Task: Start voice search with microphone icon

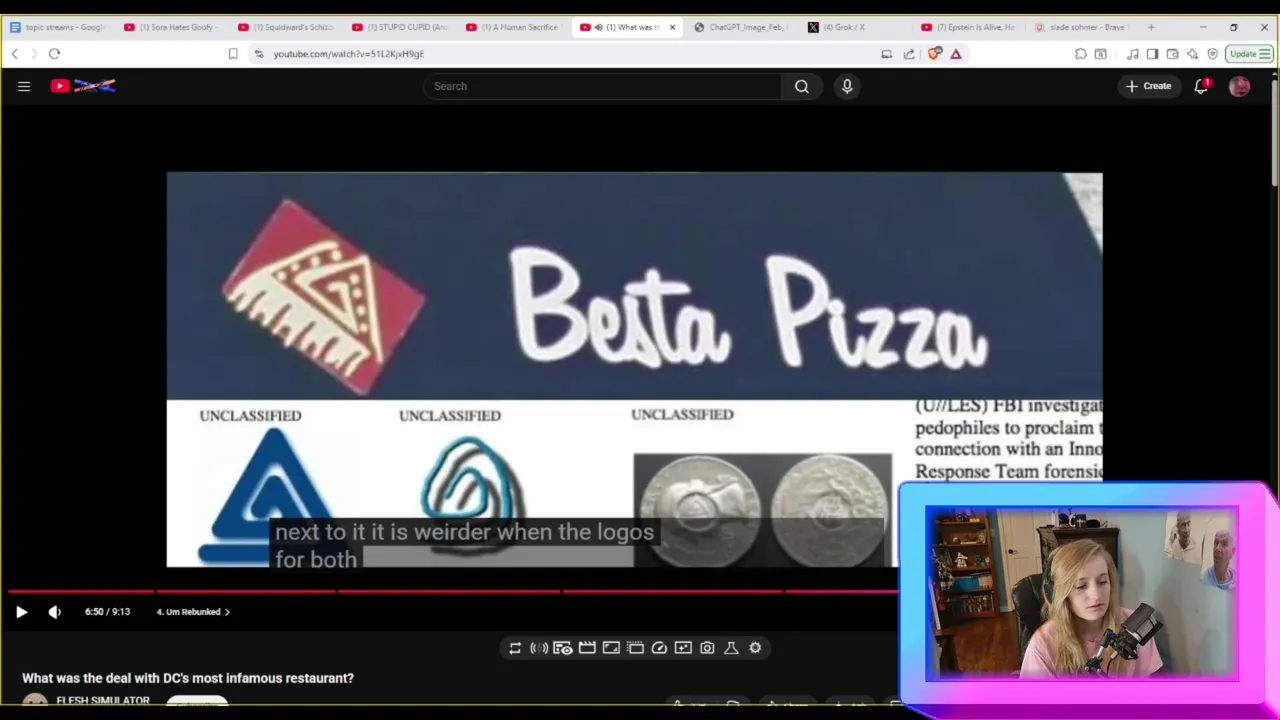Action: (x=847, y=86)
